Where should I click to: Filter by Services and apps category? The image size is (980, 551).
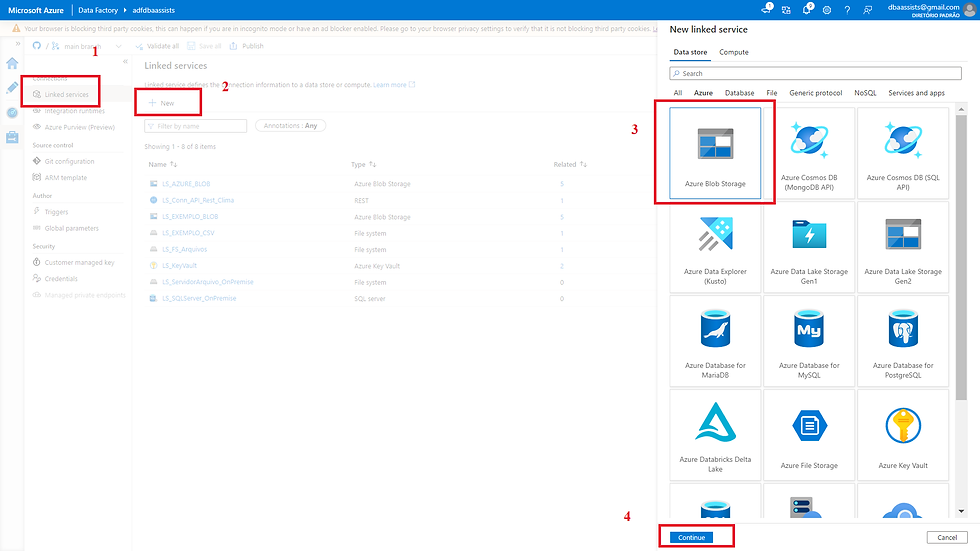916,93
